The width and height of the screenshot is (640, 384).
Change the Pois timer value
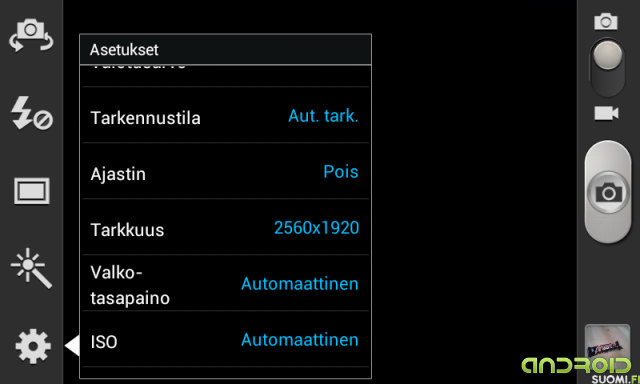tap(341, 171)
